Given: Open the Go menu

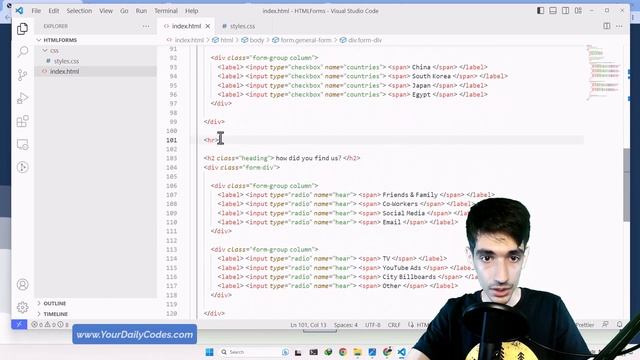Looking at the screenshot, I should click(124, 11).
